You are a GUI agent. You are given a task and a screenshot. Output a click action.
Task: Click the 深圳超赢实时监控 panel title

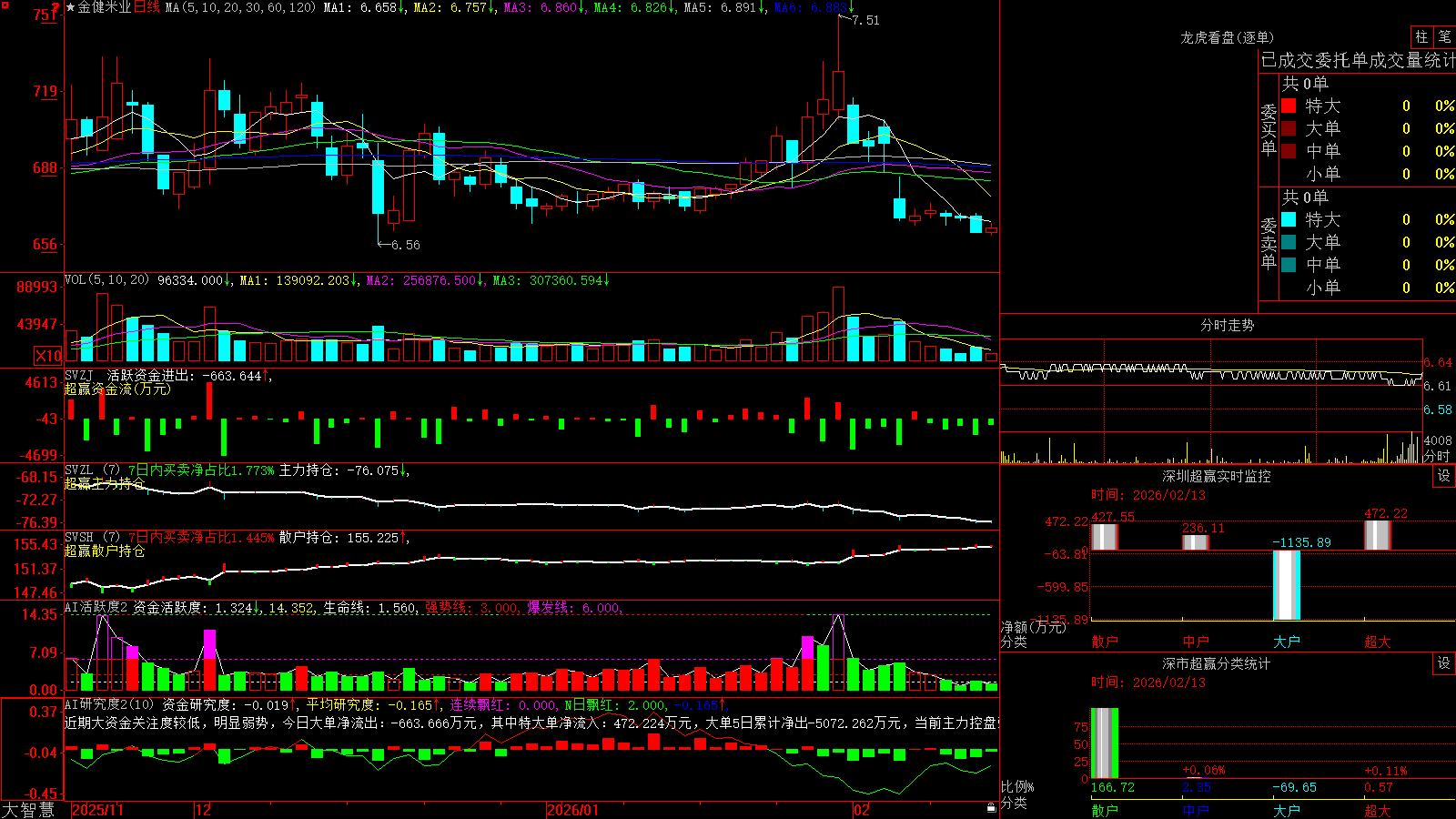1216,476
